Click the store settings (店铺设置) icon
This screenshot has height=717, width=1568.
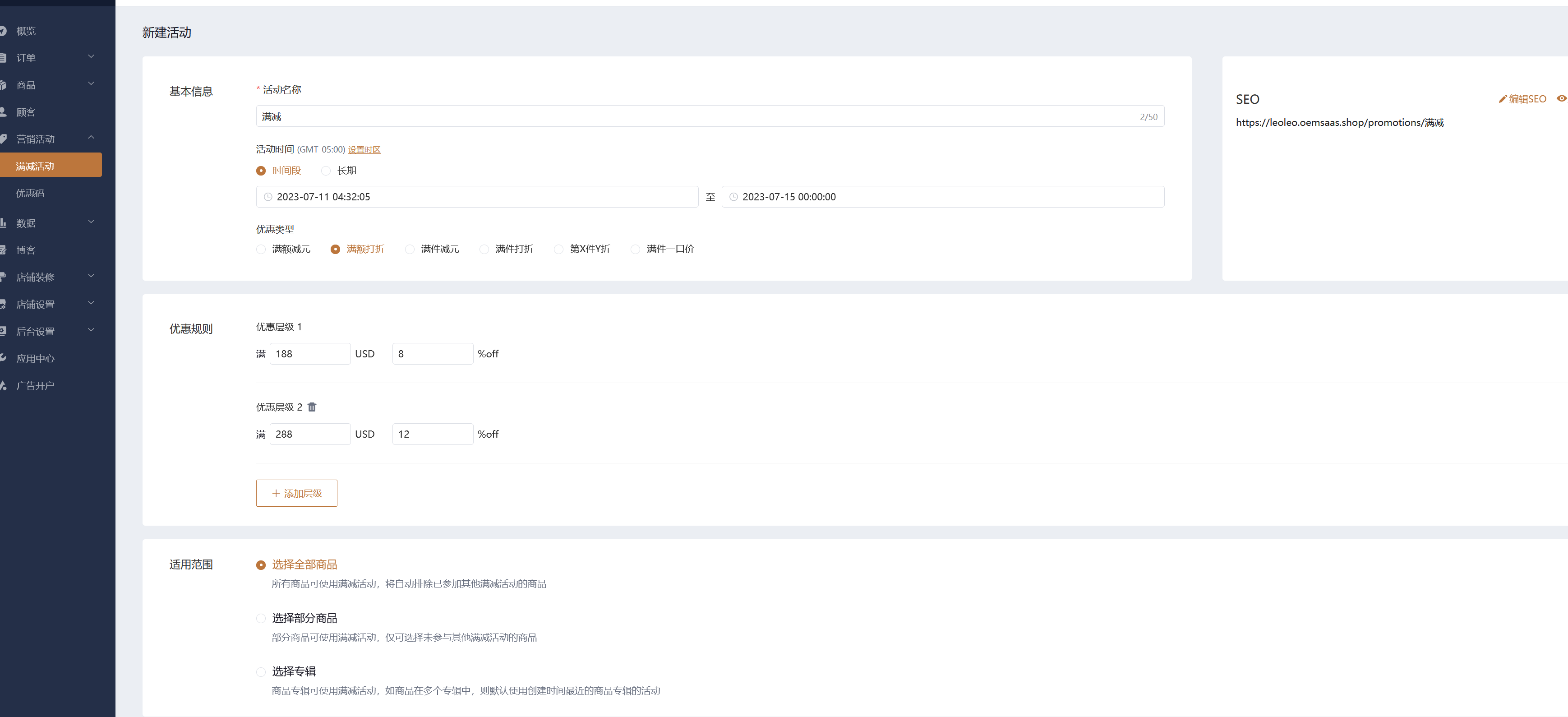[2, 304]
